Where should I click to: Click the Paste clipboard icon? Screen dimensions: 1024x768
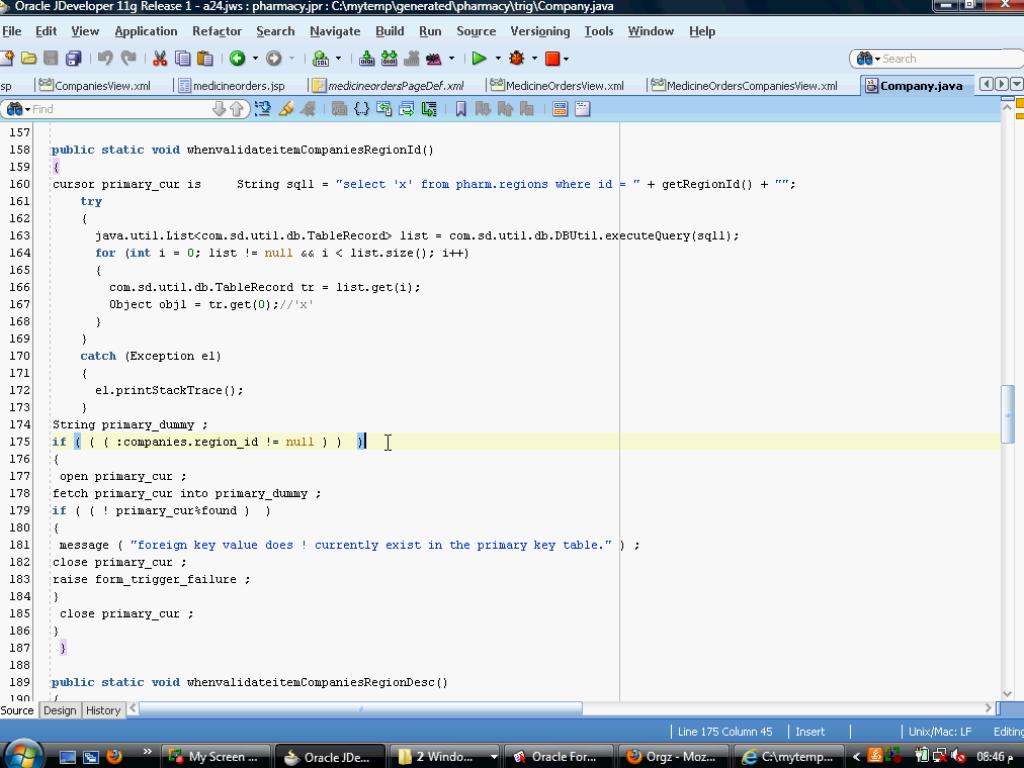[205, 59]
